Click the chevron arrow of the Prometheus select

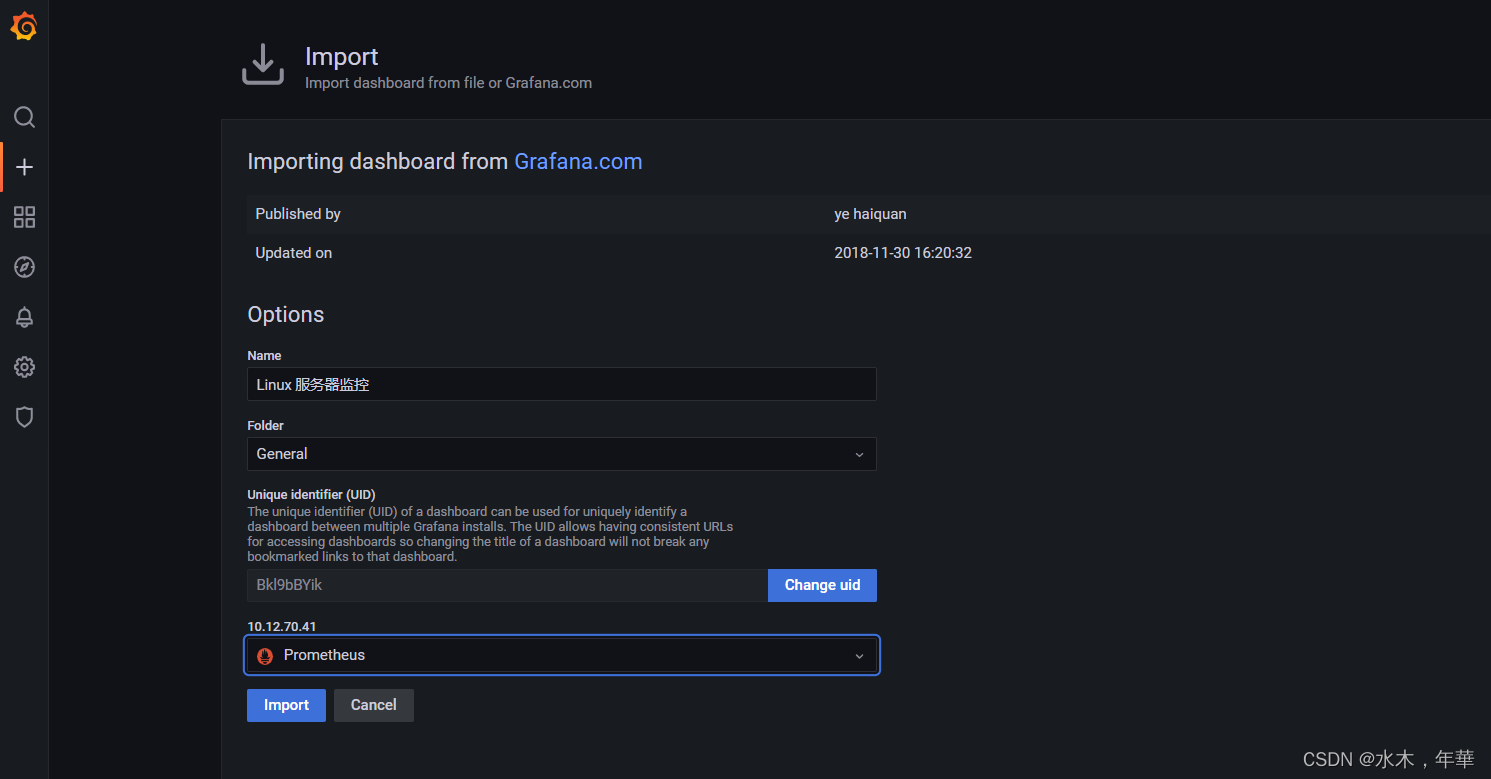click(859, 656)
